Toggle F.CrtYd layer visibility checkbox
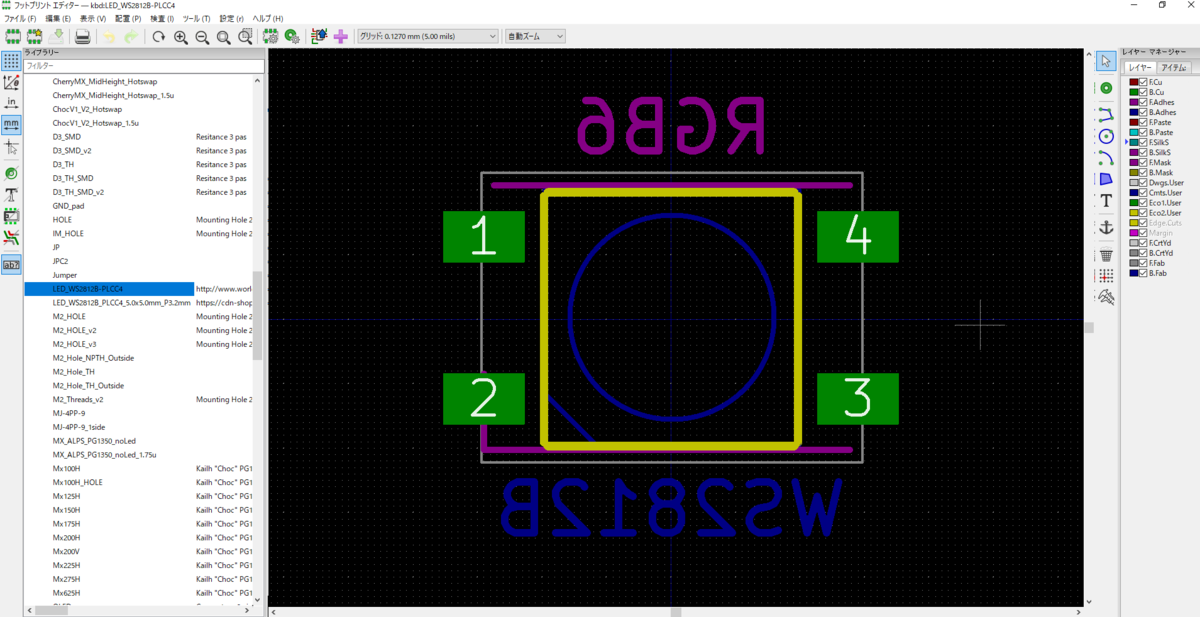 coord(1143,243)
